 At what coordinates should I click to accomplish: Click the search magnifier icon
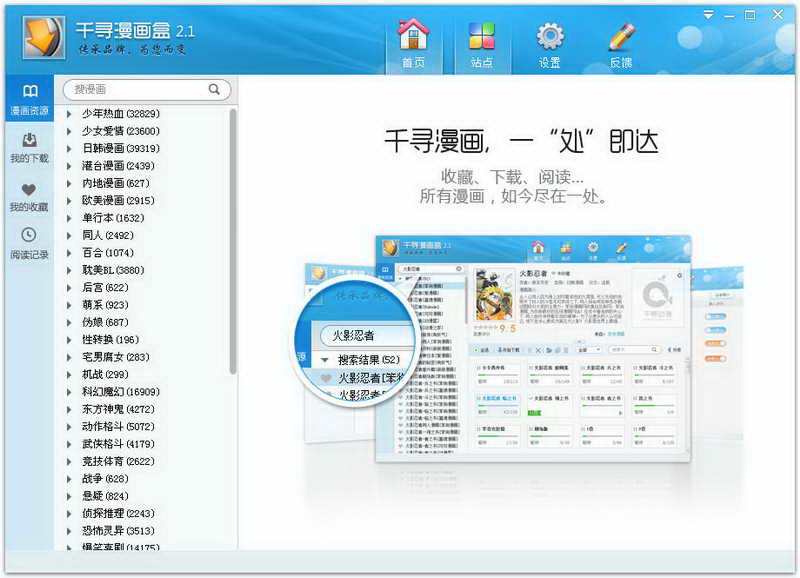pos(214,89)
